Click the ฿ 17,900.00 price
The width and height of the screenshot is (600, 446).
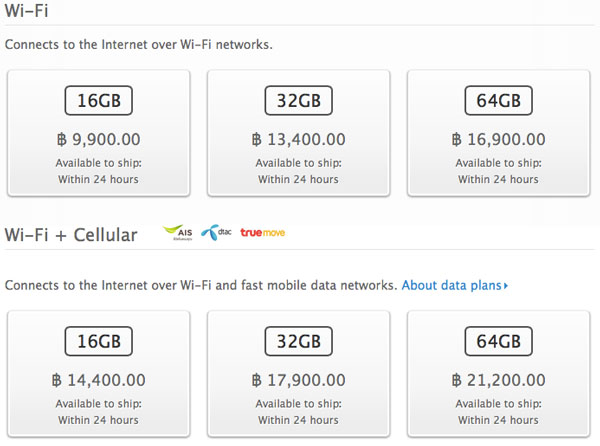tap(299, 381)
